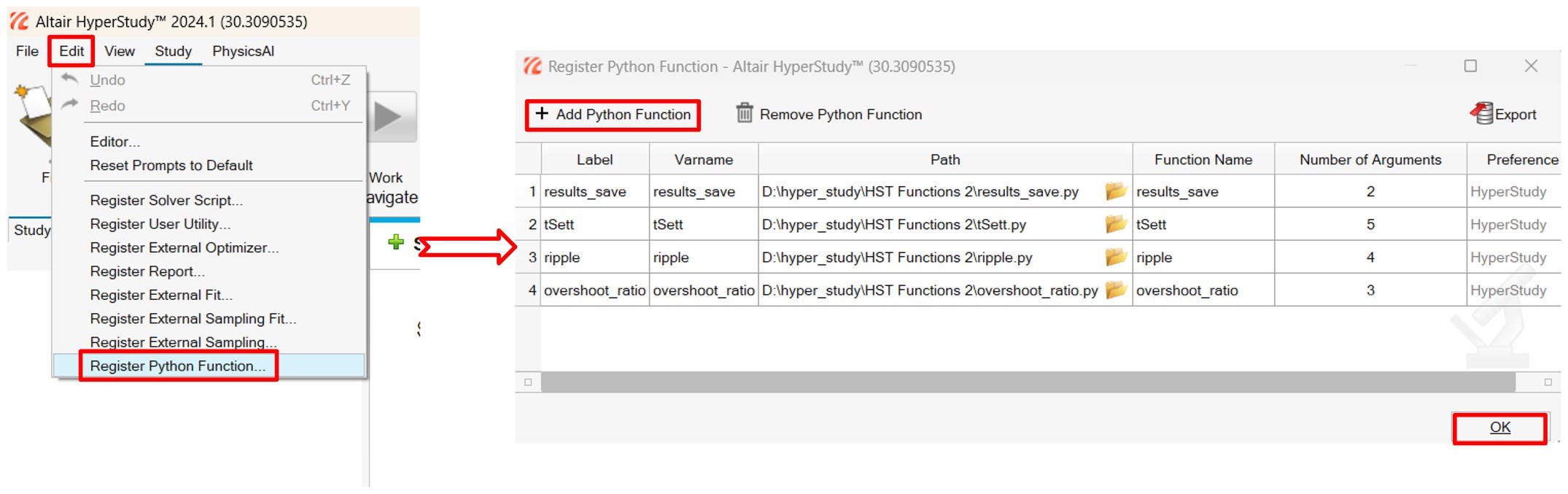The width and height of the screenshot is (1568, 494).
Task: Click the plus icon to add Python function
Action: coord(541,114)
